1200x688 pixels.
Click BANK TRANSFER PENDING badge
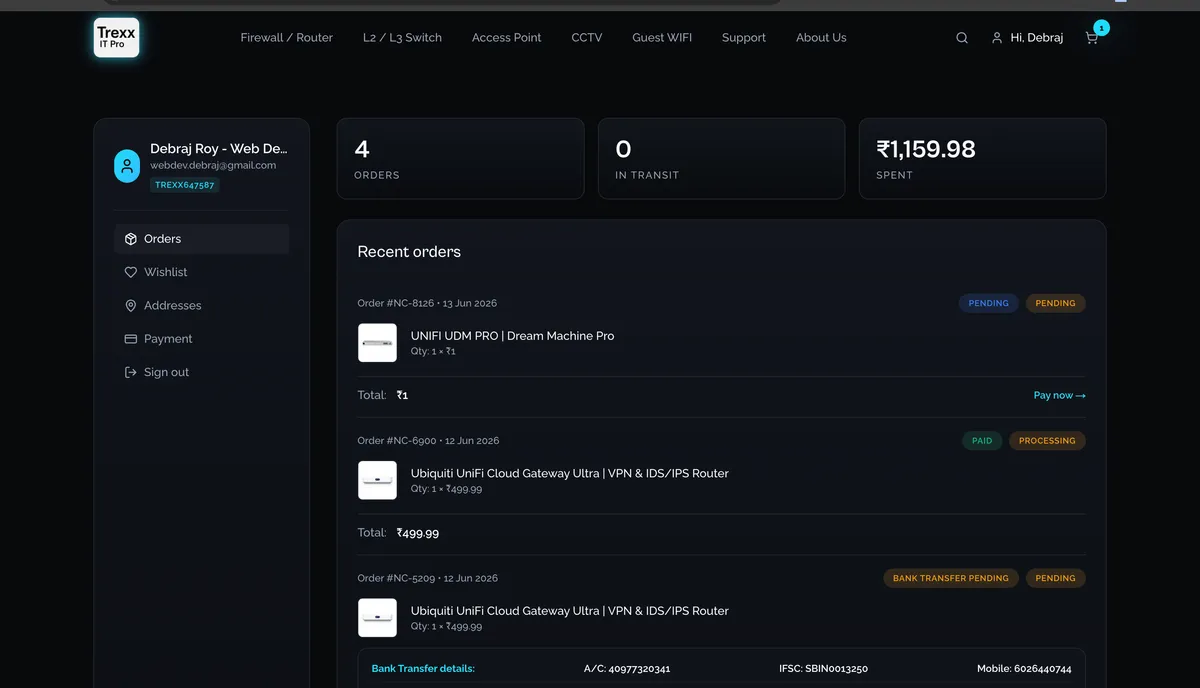[x=951, y=578]
